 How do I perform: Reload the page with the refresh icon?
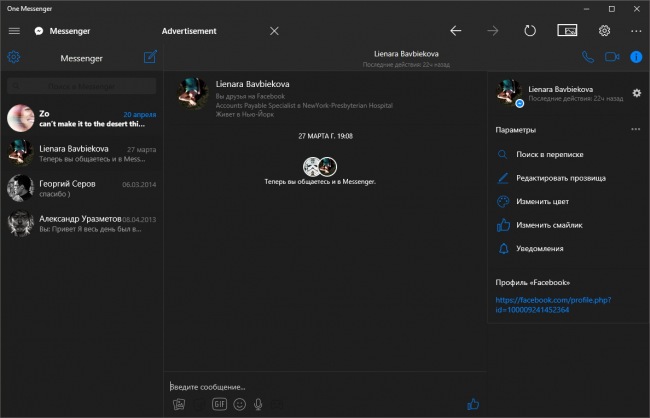click(x=530, y=31)
